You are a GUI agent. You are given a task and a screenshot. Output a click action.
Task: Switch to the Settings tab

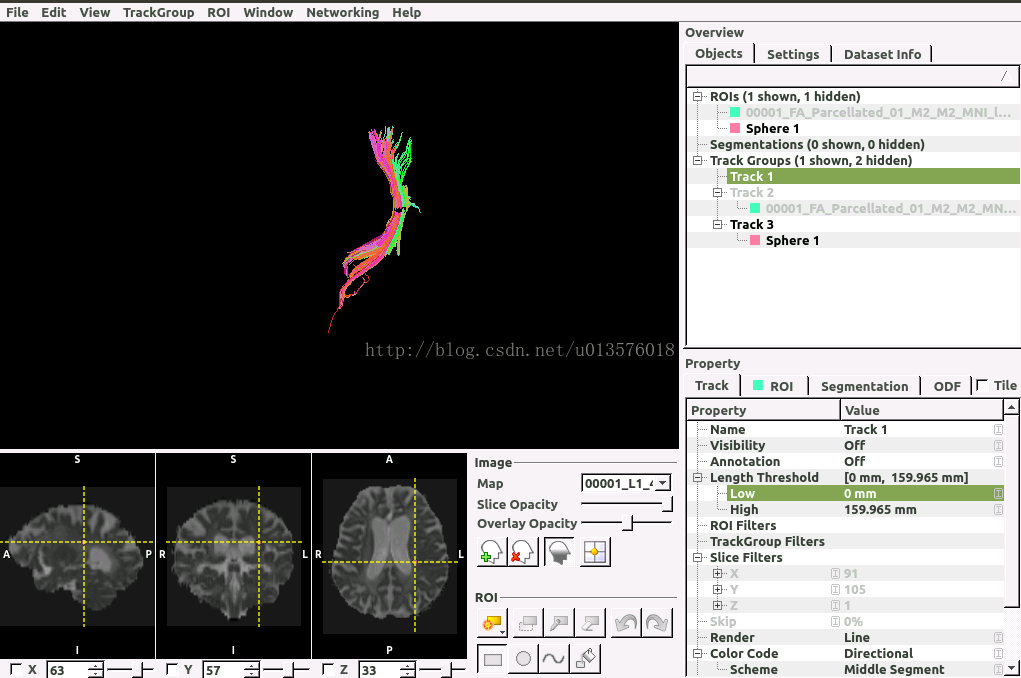tap(792, 54)
